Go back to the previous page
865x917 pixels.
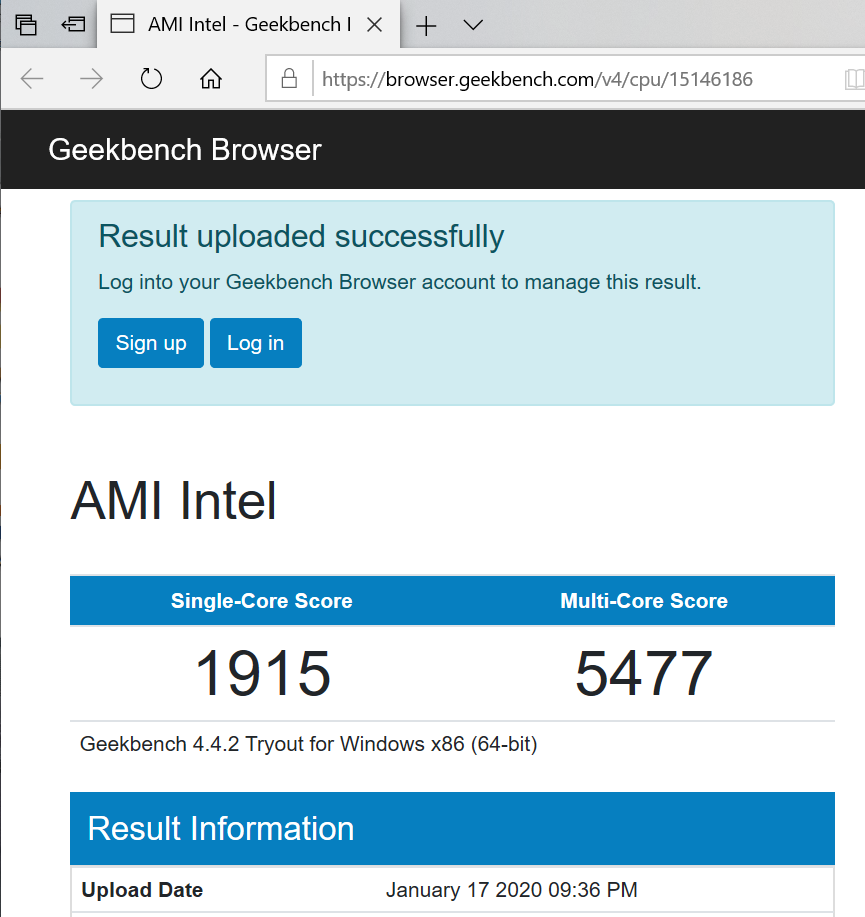[x=32, y=78]
